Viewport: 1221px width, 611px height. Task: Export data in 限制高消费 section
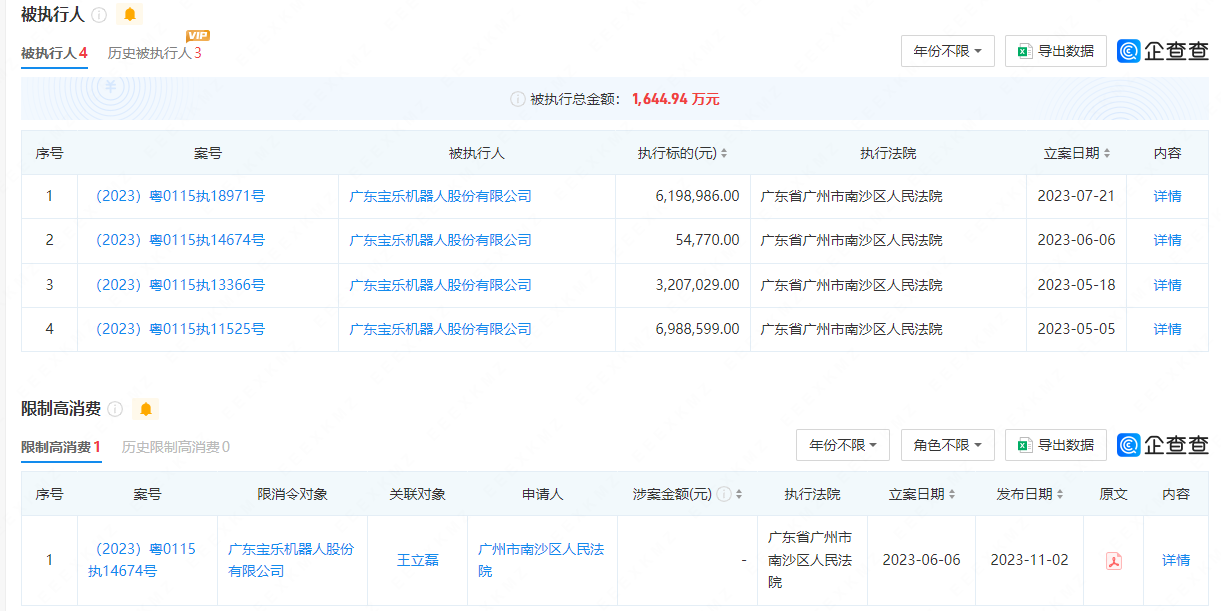click(x=1056, y=445)
